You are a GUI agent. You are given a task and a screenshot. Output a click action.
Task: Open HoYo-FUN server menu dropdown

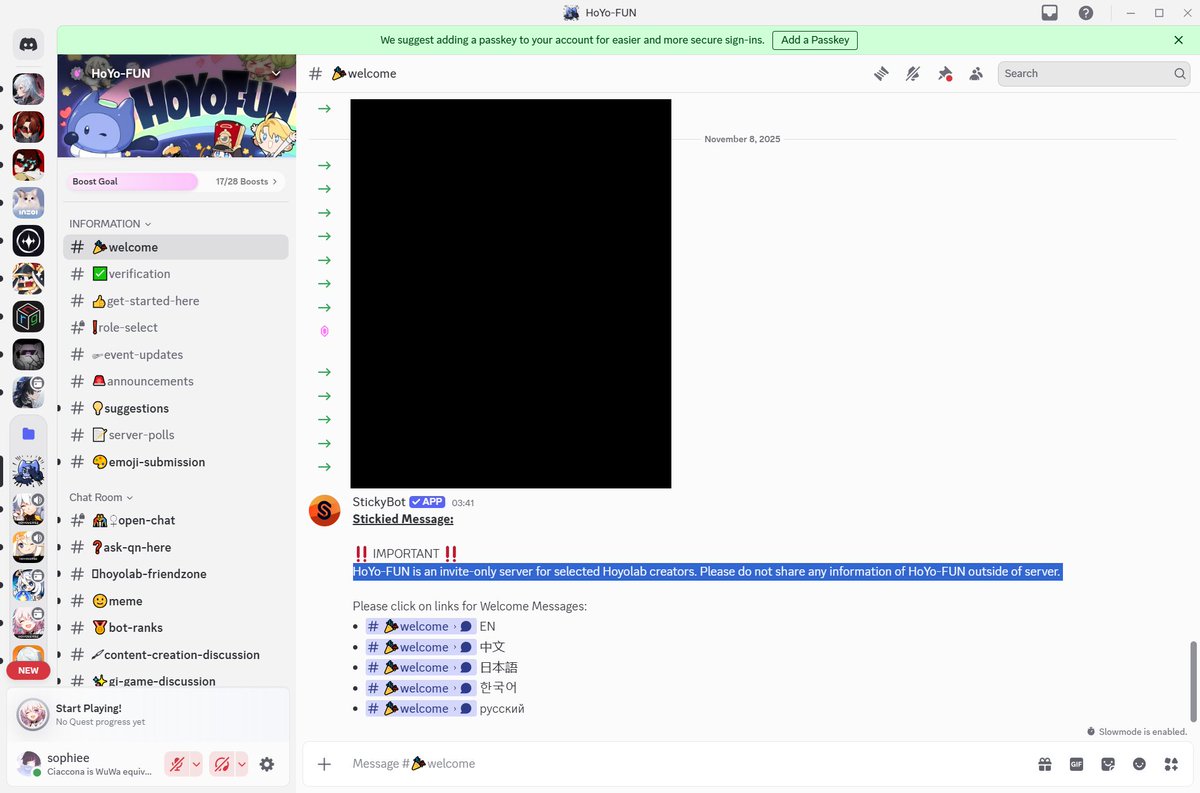click(277, 73)
